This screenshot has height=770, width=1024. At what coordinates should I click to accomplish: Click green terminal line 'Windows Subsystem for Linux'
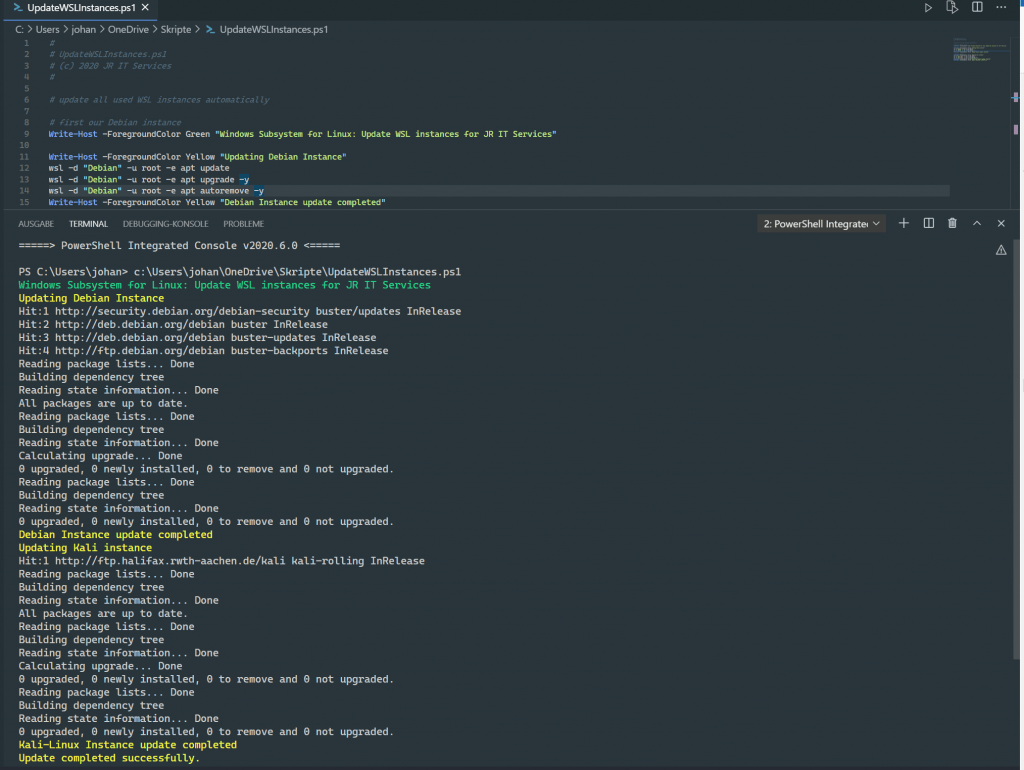click(225, 285)
